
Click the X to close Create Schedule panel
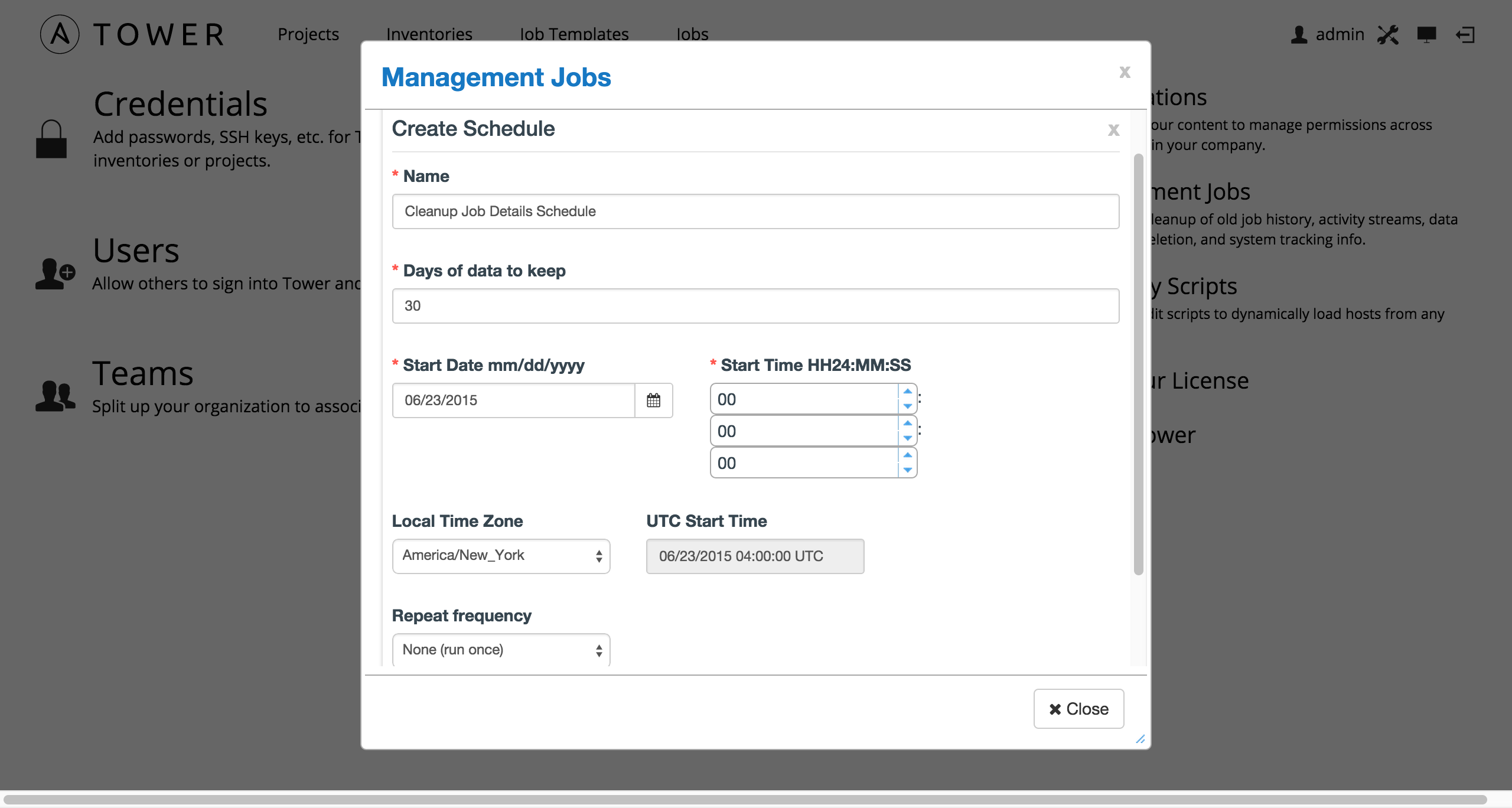tap(1112, 130)
